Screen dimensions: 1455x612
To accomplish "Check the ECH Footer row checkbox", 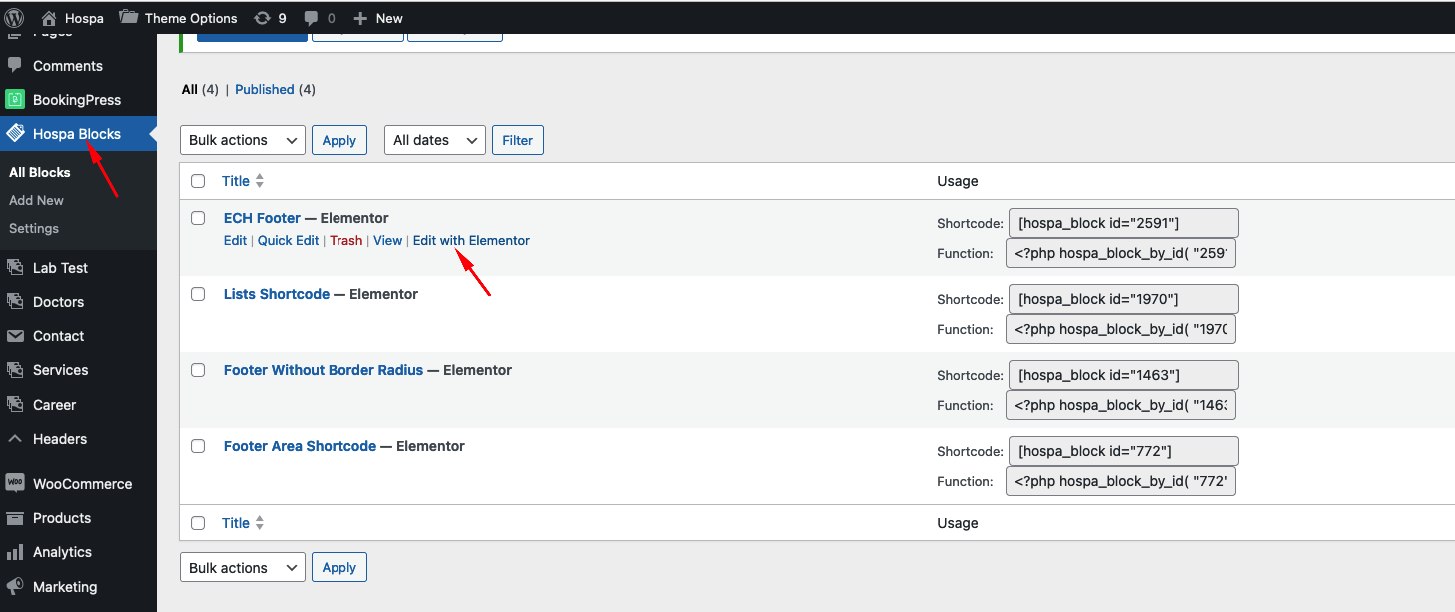I will tap(198, 218).
